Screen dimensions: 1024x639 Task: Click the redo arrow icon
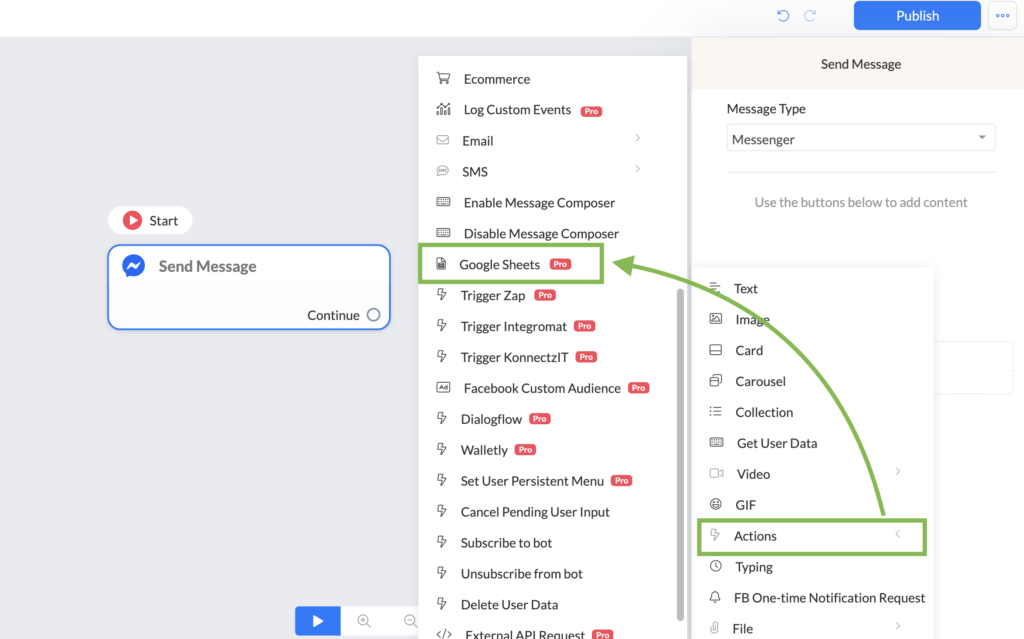click(810, 16)
